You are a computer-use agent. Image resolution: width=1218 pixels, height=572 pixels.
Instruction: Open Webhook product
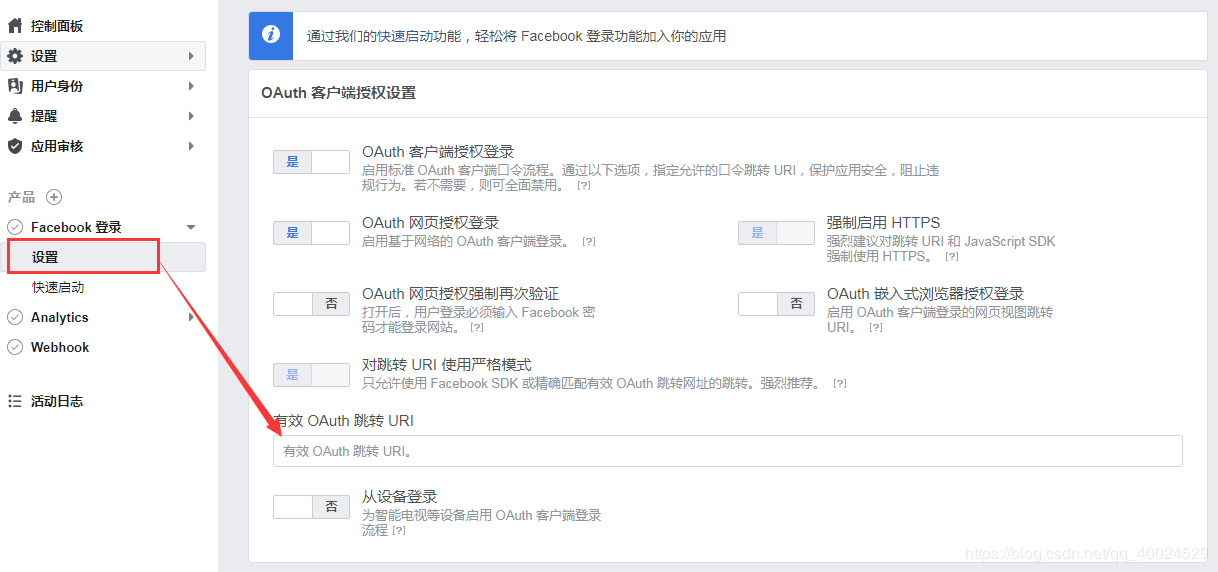[60, 347]
